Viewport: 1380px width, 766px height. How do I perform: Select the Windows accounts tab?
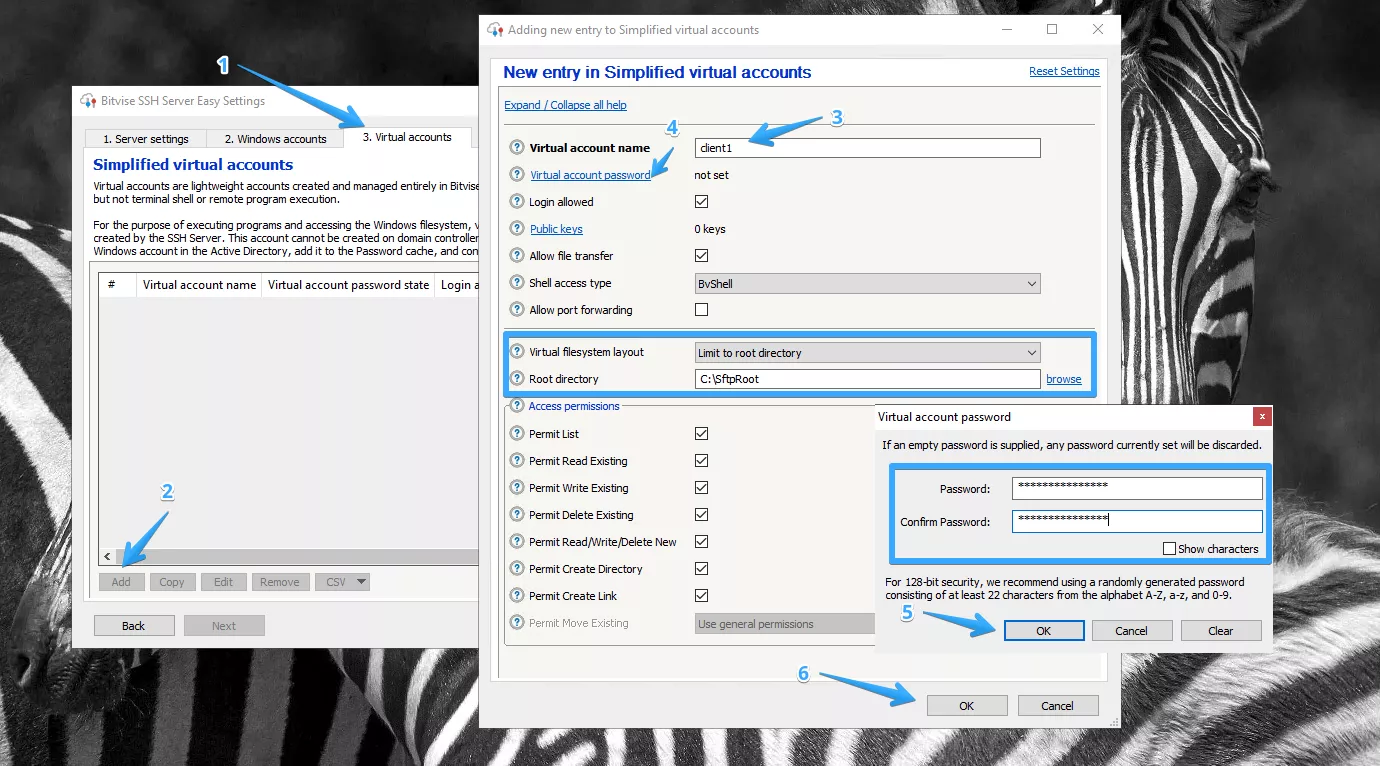[x=275, y=139]
